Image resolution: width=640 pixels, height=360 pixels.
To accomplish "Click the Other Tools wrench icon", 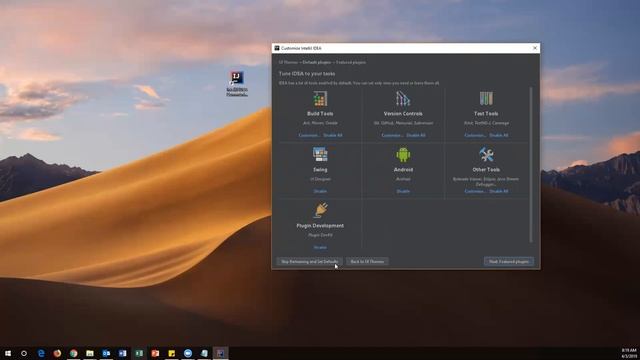I will pyautogui.click(x=486, y=155).
